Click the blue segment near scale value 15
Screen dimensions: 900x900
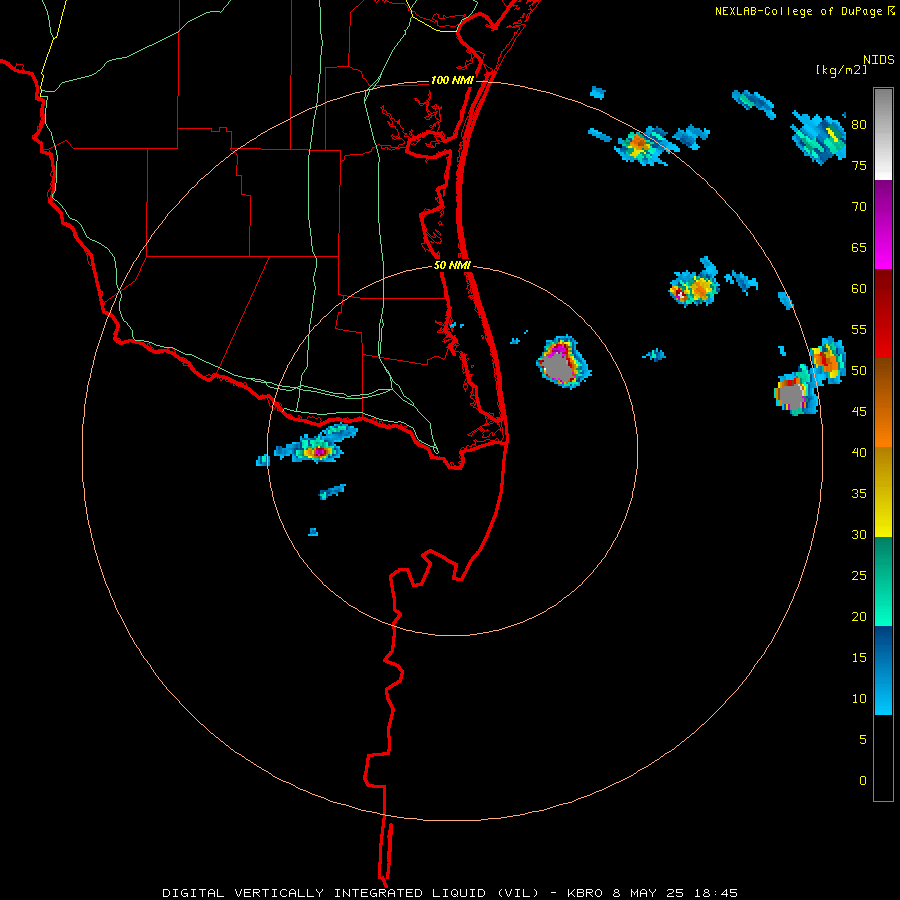point(883,670)
